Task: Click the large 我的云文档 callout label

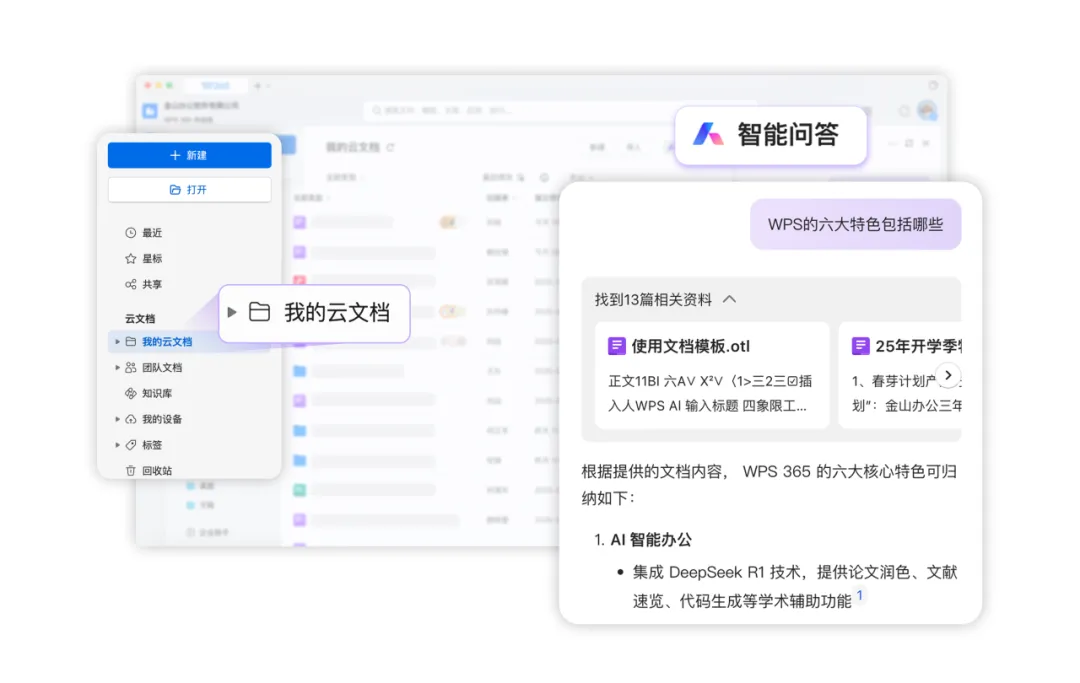Action: tap(338, 313)
